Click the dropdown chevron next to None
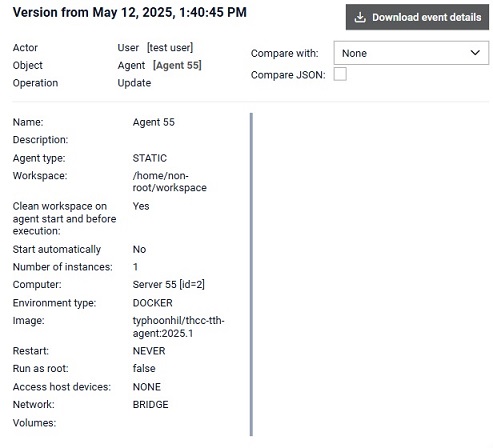This screenshot has height=448, width=493. (x=475, y=53)
